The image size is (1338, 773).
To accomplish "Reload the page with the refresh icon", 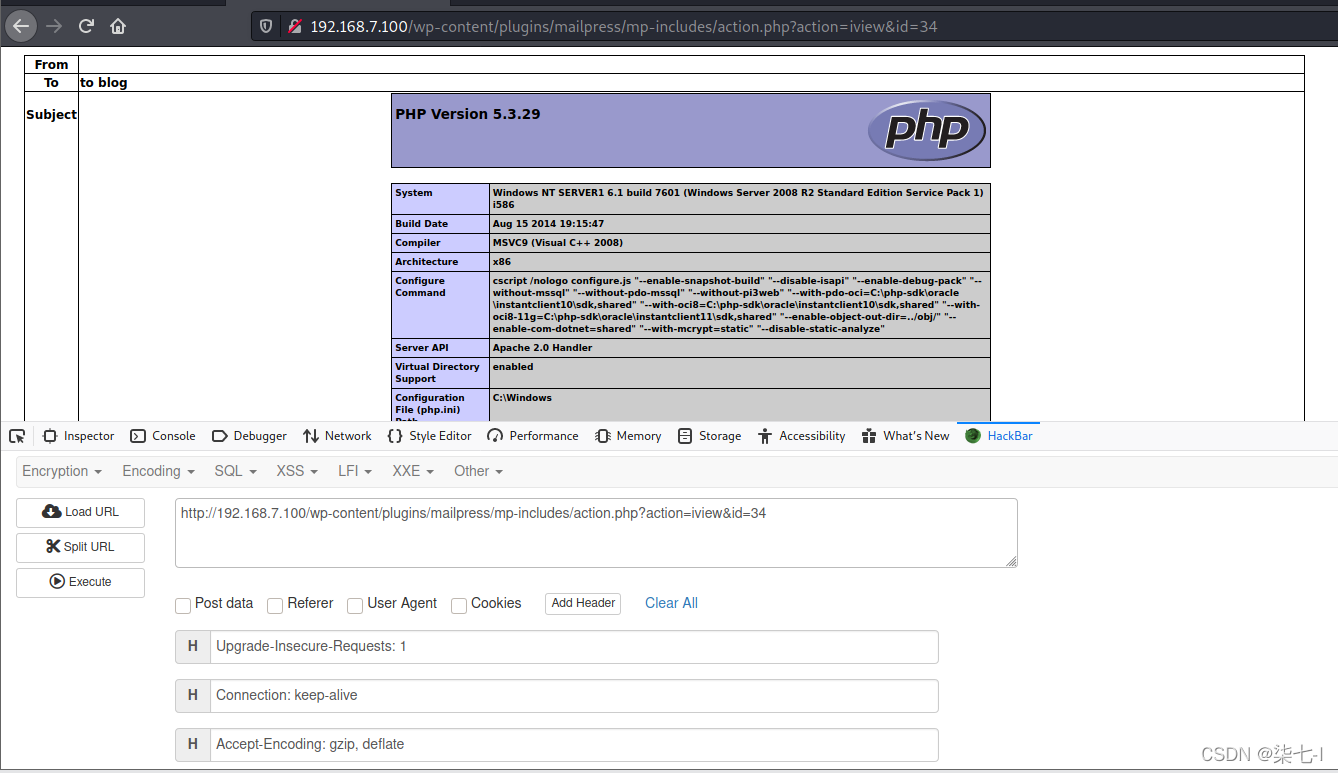I will click(86, 26).
